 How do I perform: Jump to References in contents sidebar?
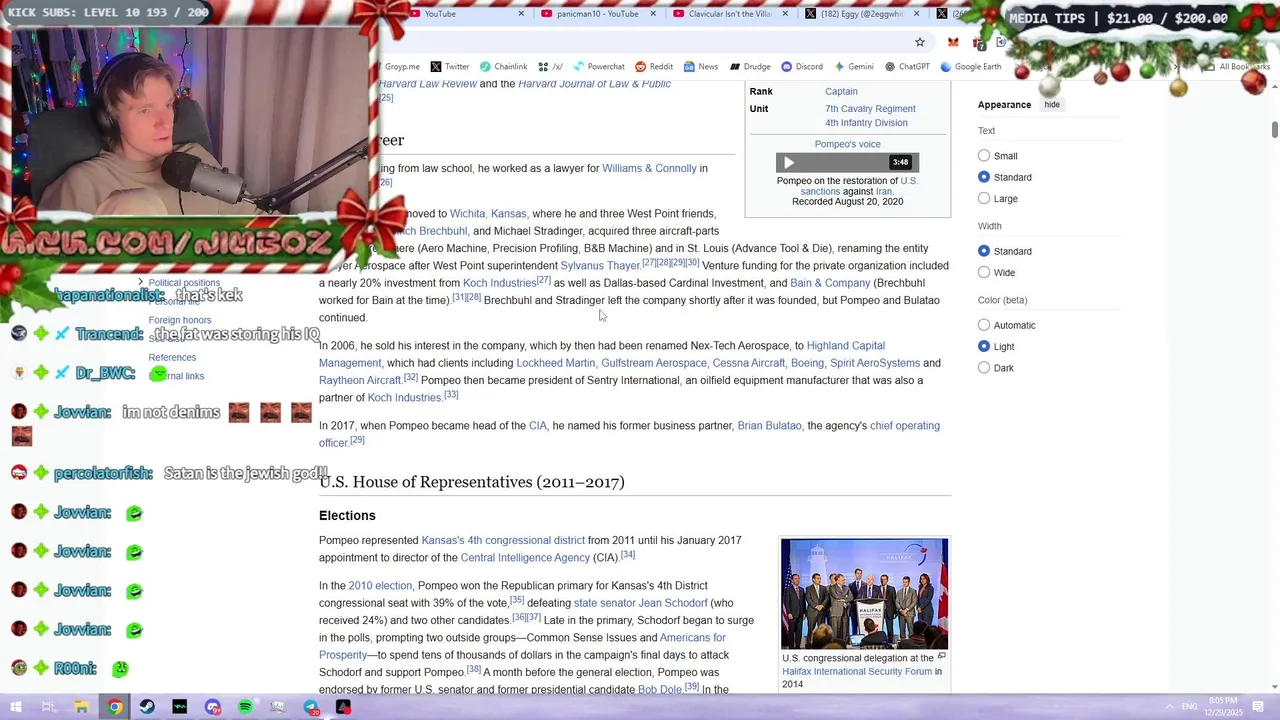(x=172, y=357)
